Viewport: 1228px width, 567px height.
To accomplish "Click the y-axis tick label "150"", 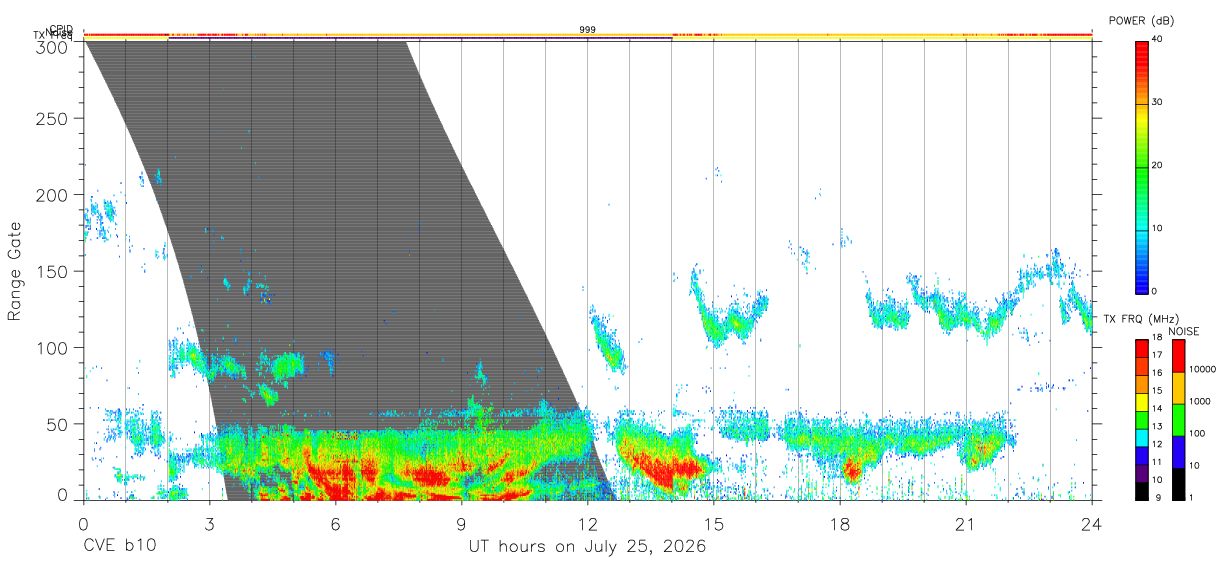I will 54,271.
